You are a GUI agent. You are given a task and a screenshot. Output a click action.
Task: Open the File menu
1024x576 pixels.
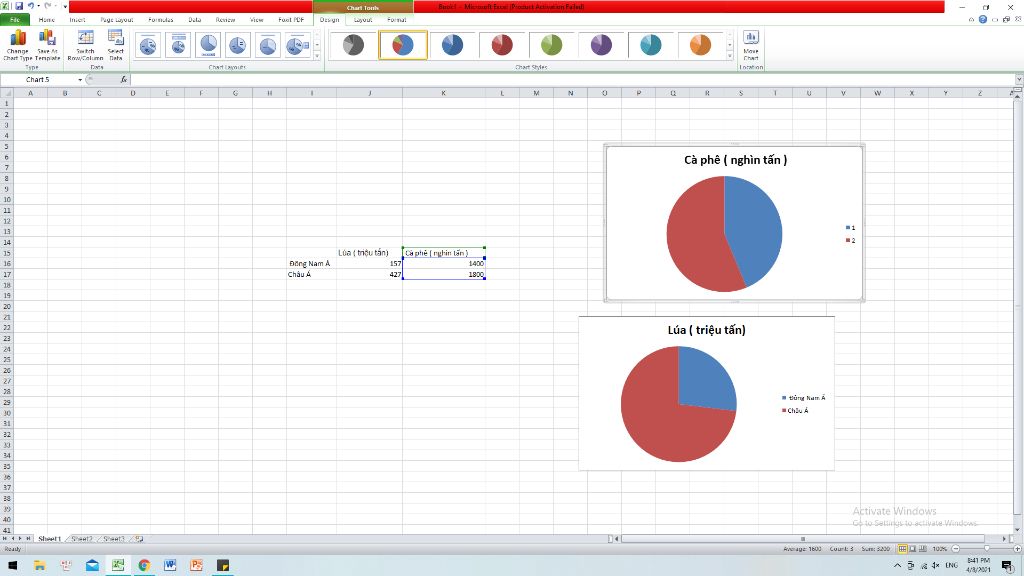pyautogui.click(x=15, y=19)
